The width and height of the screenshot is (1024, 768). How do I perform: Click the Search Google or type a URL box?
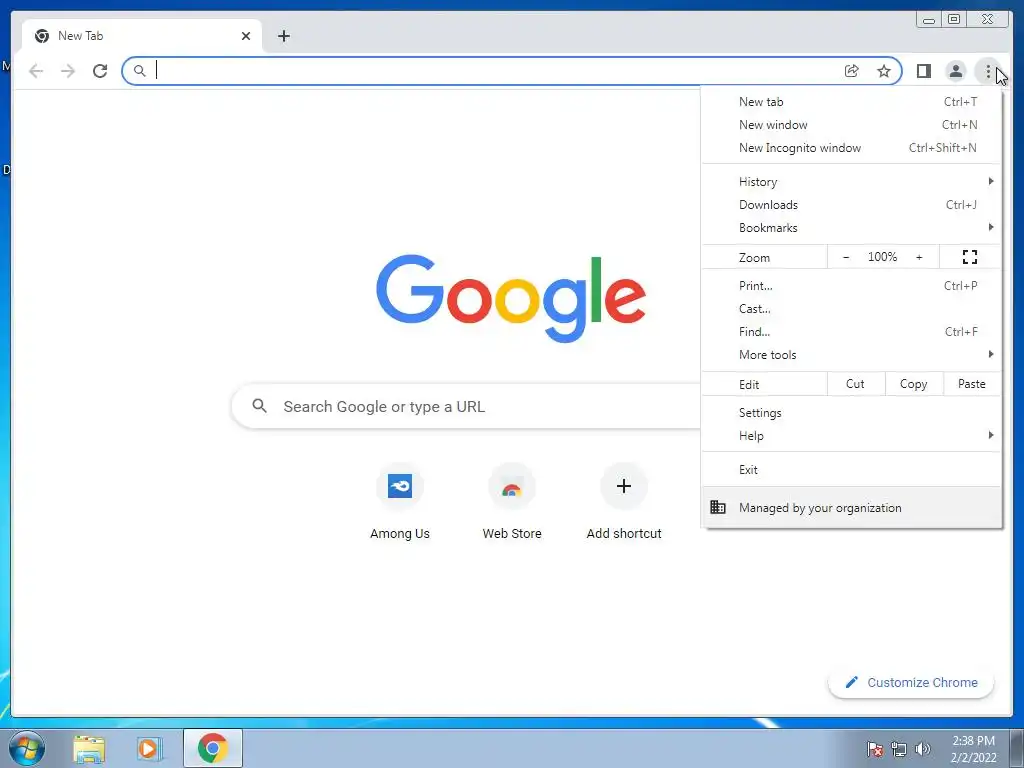[466, 406]
